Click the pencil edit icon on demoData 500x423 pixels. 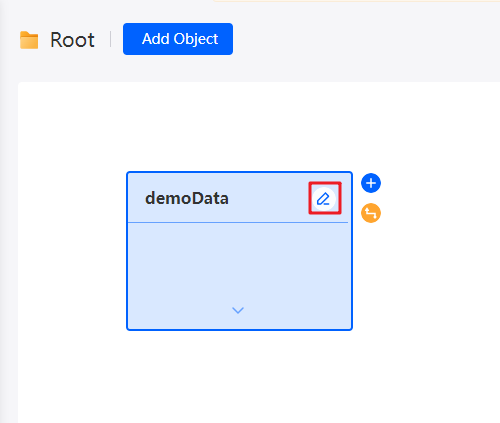click(323, 199)
